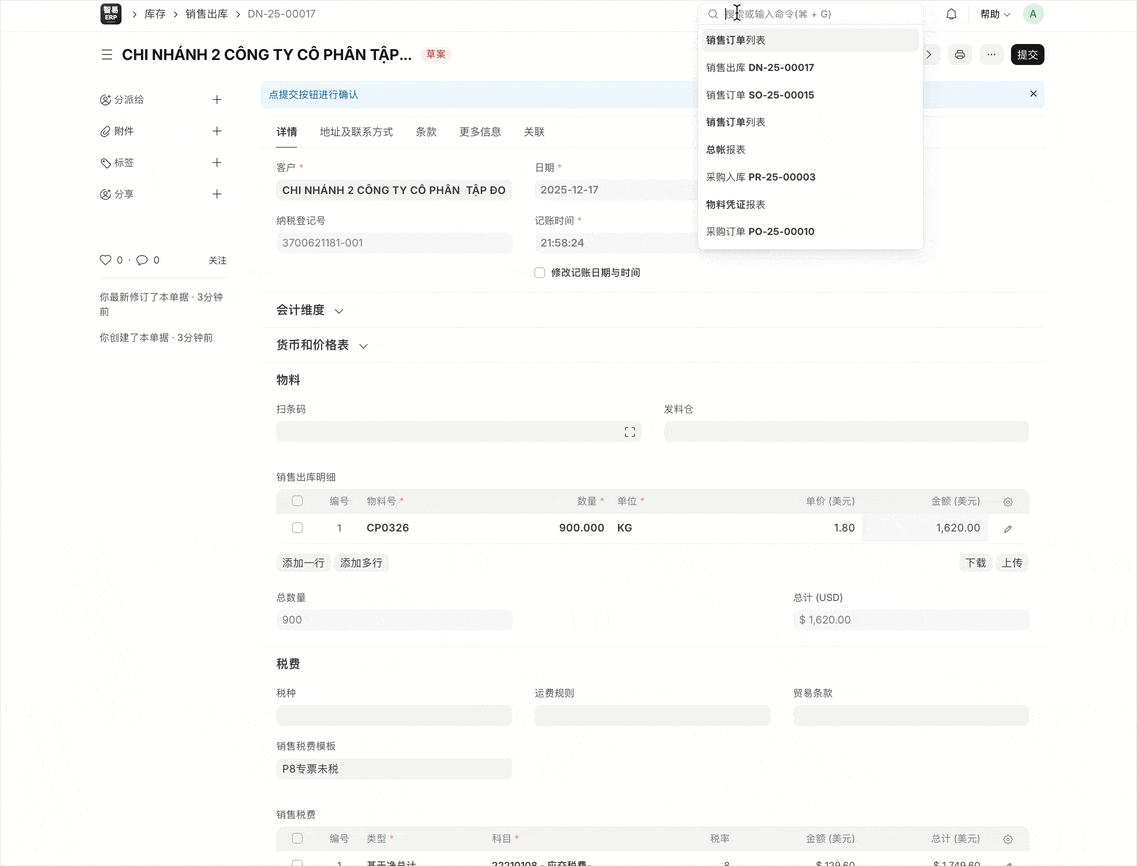Enable 修改记账日期与时间 checkbox
This screenshot has width=1137, height=866.
coord(540,273)
